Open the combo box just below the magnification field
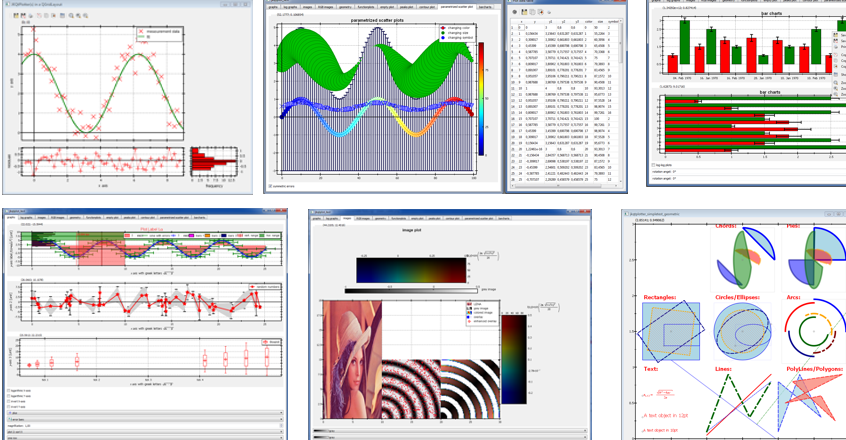Screen dimensions: 846x440 145,432
